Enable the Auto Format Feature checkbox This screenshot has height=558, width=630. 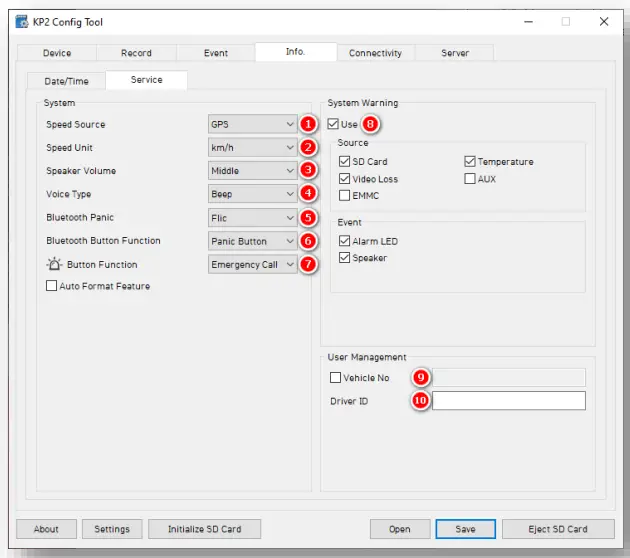click(x=51, y=286)
